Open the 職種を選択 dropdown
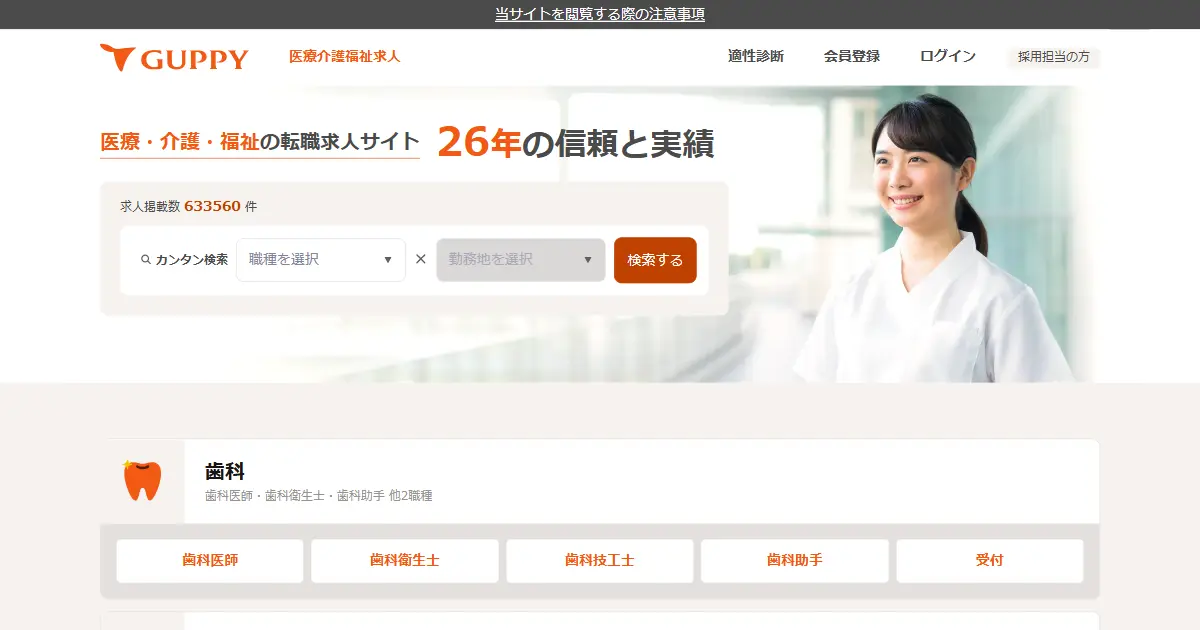Screen dimensions: 1200x630 point(321,260)
